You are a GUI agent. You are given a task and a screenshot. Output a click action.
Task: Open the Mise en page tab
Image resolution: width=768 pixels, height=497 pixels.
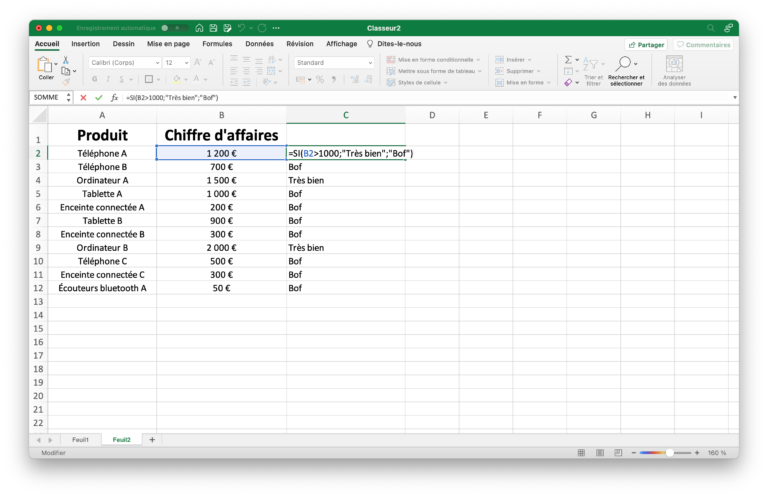tap(168, 44)
